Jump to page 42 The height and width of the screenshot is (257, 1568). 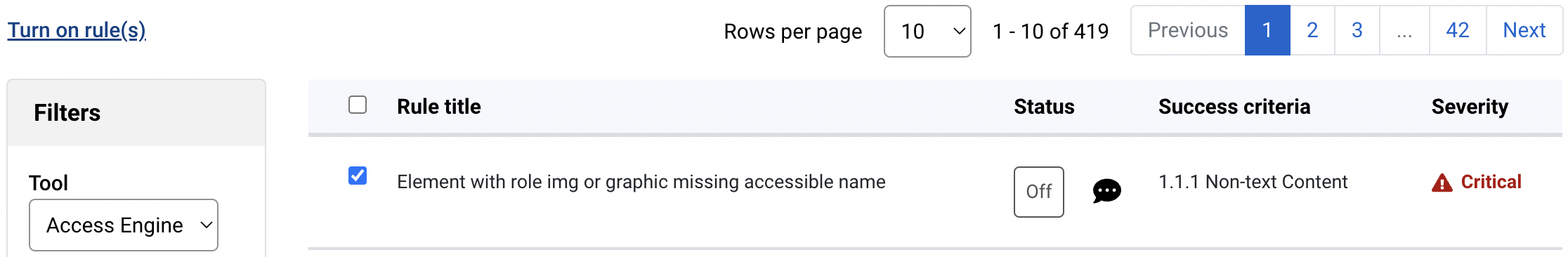1458,30
